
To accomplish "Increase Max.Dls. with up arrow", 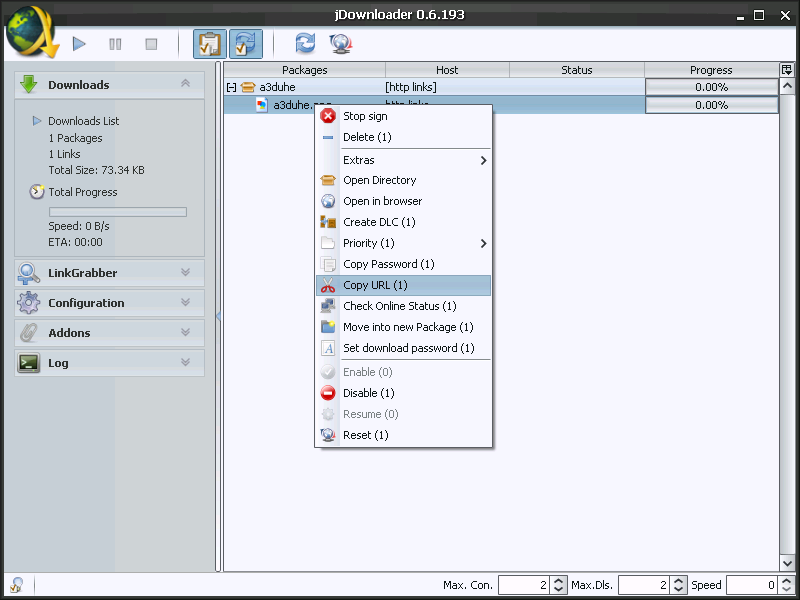I will 679,581.
